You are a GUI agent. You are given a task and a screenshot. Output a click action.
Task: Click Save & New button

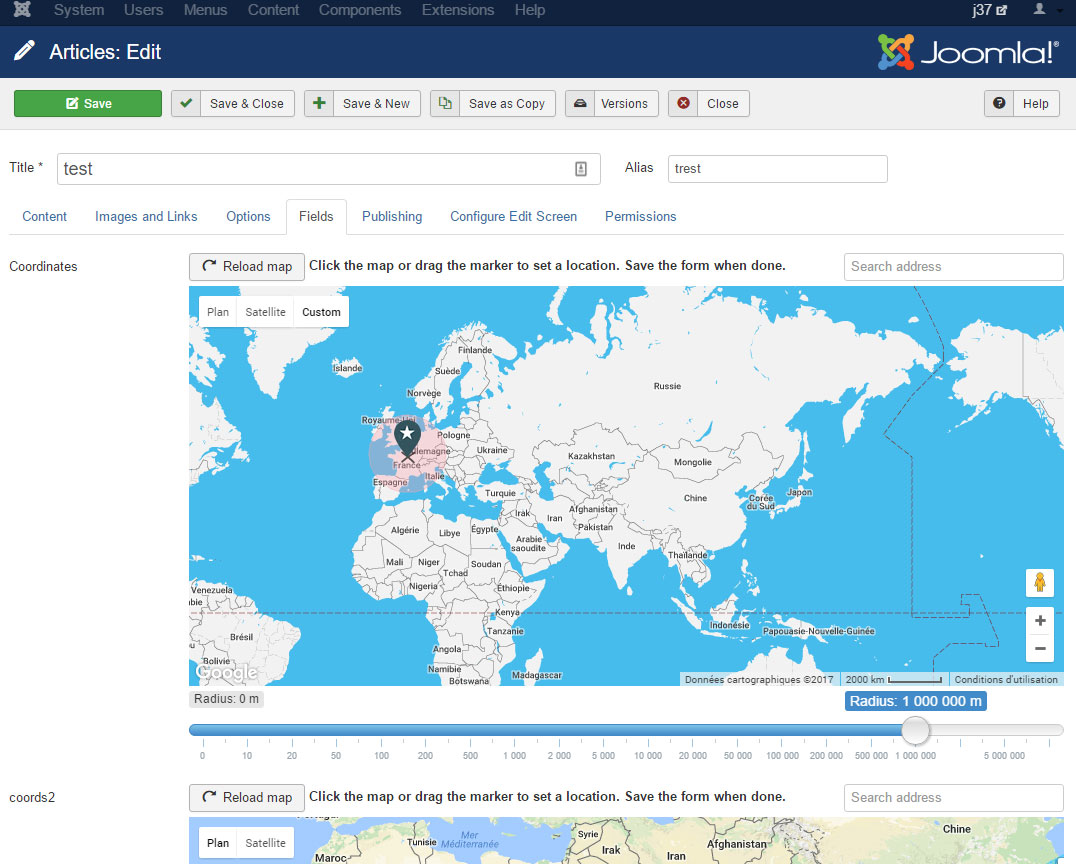coord(362,104)
